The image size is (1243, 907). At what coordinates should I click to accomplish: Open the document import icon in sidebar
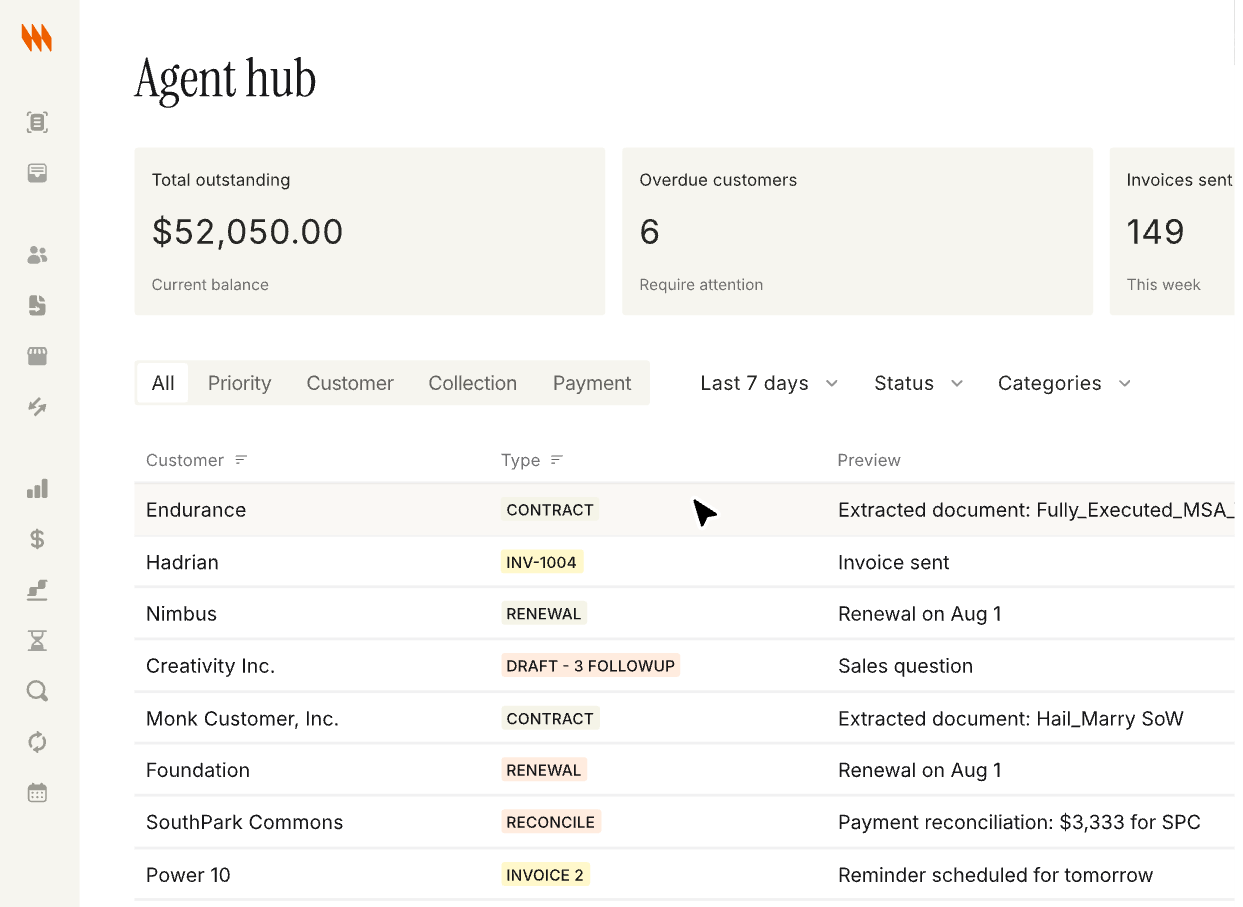pyautogui.click(x=37, y=305)
